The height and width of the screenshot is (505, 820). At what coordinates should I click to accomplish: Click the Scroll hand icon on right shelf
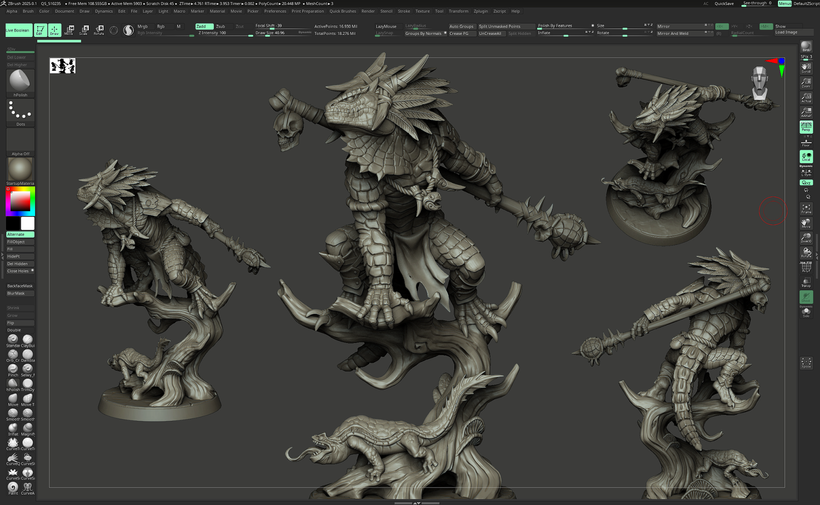click(x=806, y=68)
